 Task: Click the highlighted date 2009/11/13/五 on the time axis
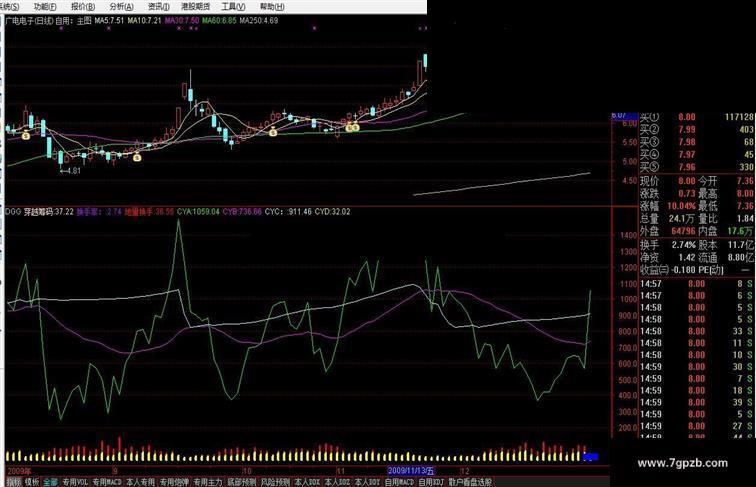click(411, 471)
